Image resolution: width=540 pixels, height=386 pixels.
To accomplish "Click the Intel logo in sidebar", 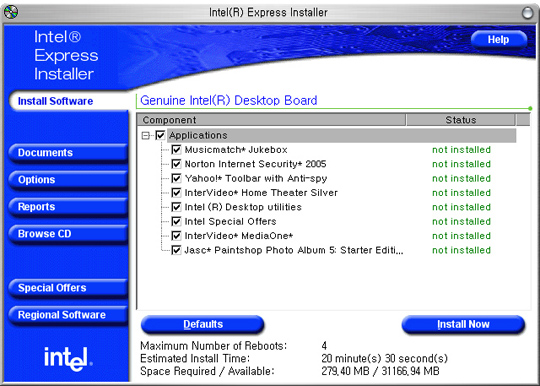I will coord(68,359).
